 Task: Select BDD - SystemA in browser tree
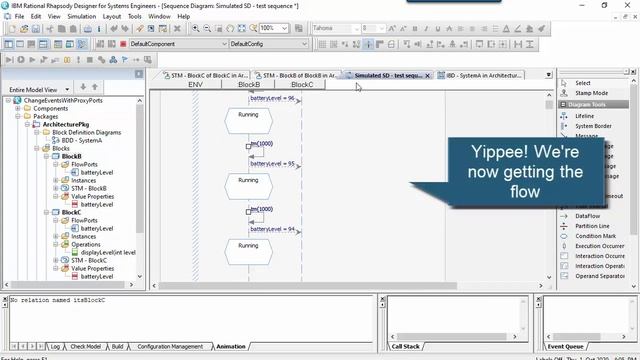82,140
